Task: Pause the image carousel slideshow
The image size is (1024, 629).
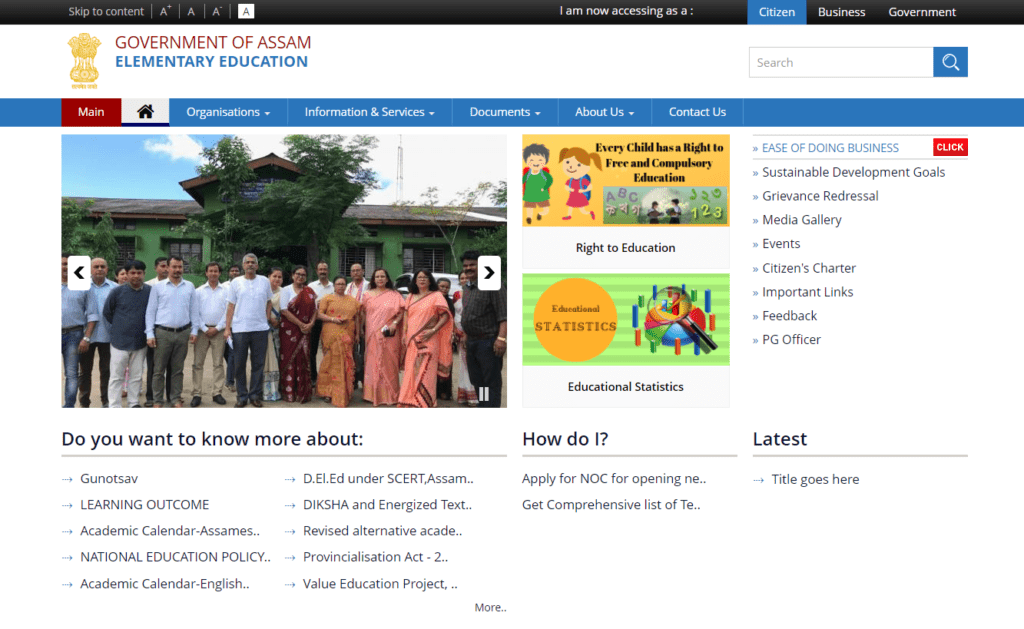Action: (x=483, y=394)
